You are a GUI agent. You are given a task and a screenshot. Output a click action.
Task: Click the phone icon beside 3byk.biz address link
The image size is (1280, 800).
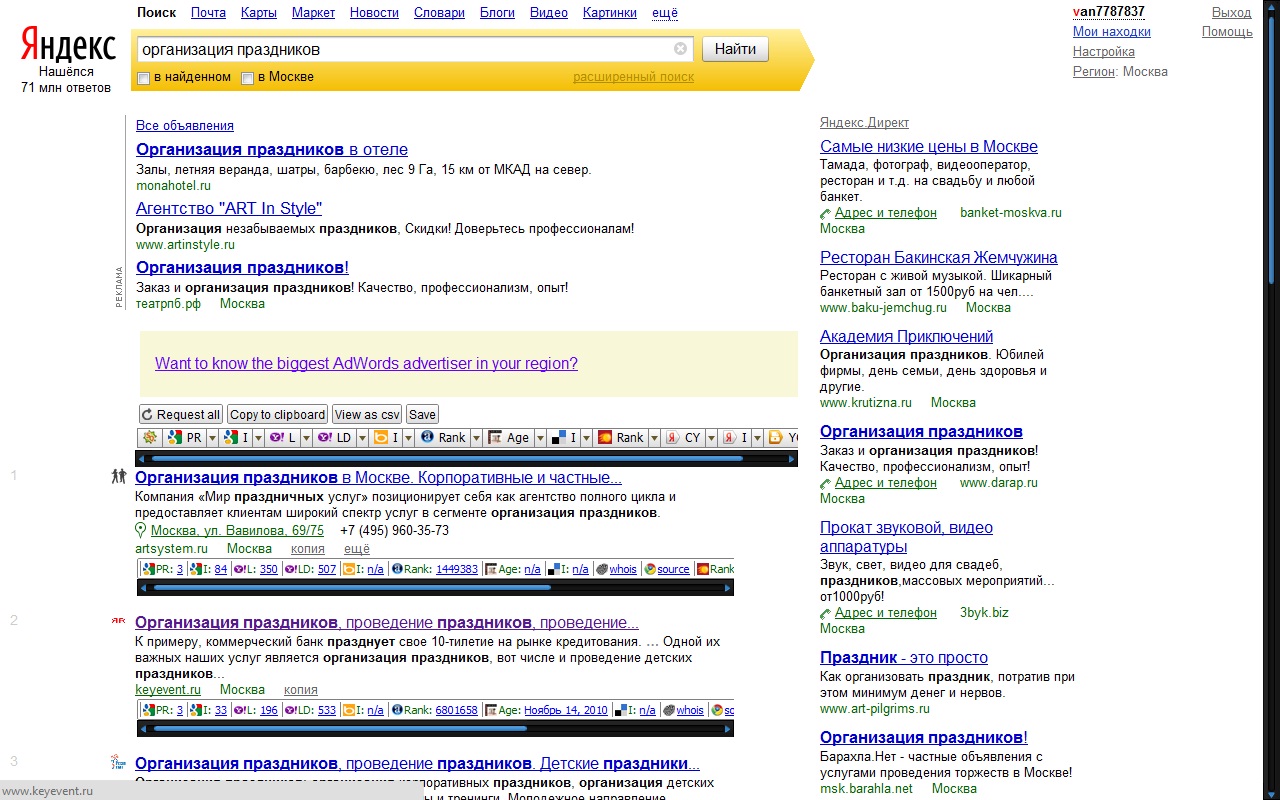tap(826, 613)
